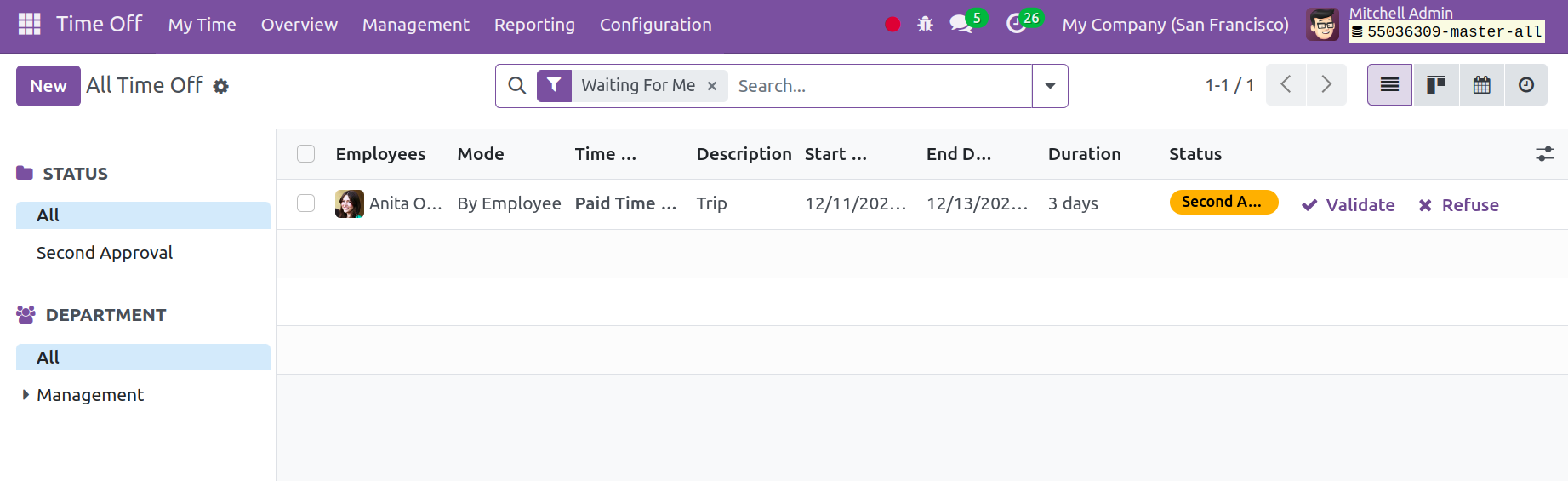Viewport: 1568px width, 481px height.
Task: Click Validate on the time off request
Action: click(1348, 204)
